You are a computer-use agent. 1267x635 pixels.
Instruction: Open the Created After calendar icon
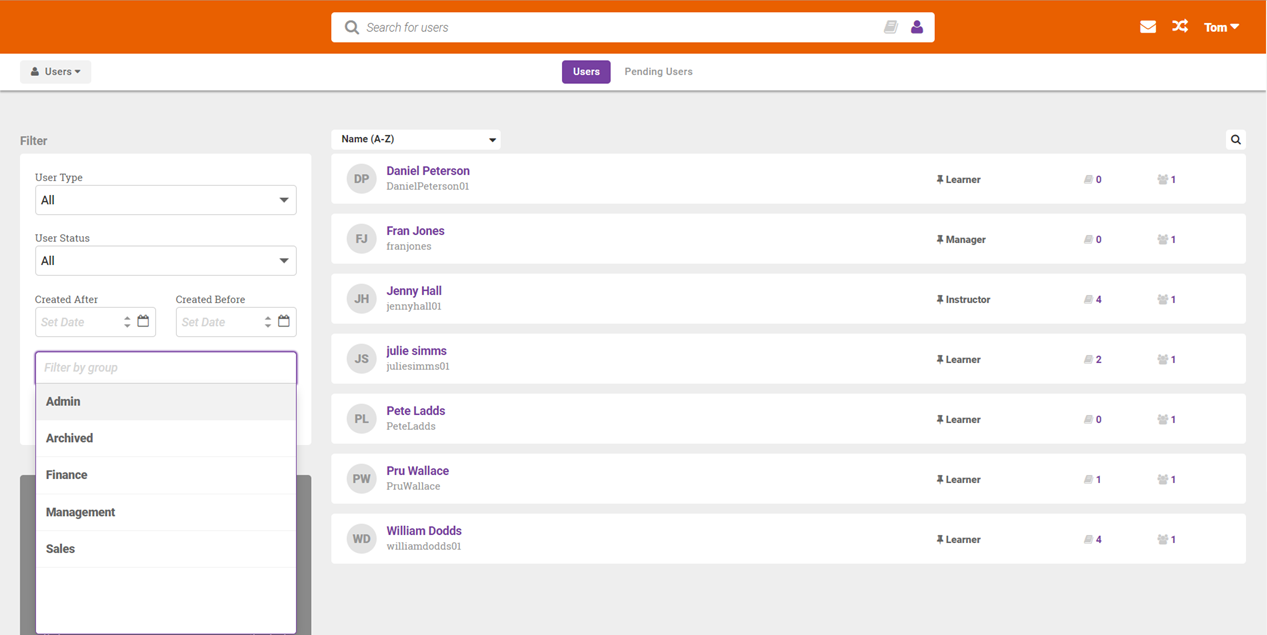[143, 321]
